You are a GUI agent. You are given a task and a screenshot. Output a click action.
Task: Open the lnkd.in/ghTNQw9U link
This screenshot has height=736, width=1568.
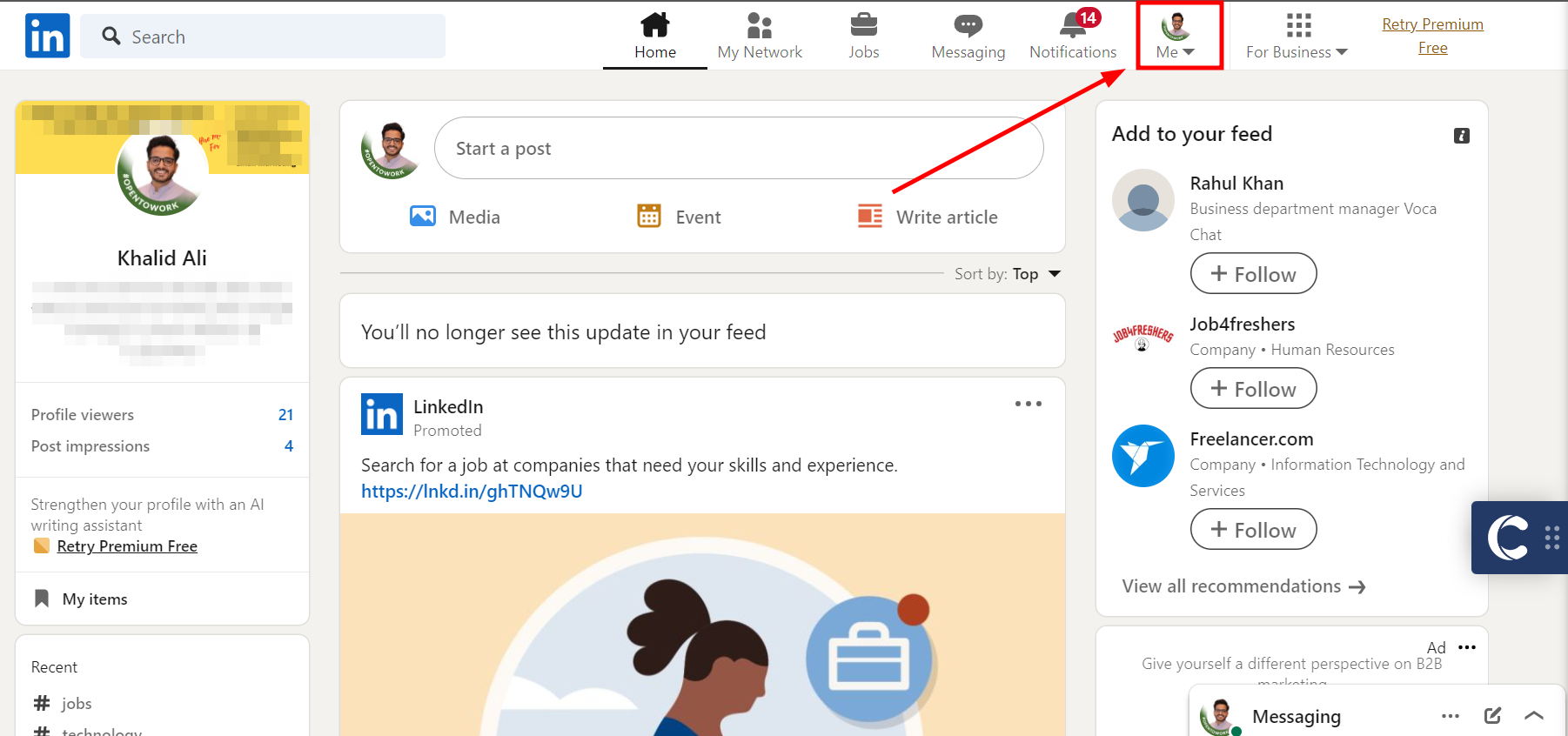click(x=472, y=492)
